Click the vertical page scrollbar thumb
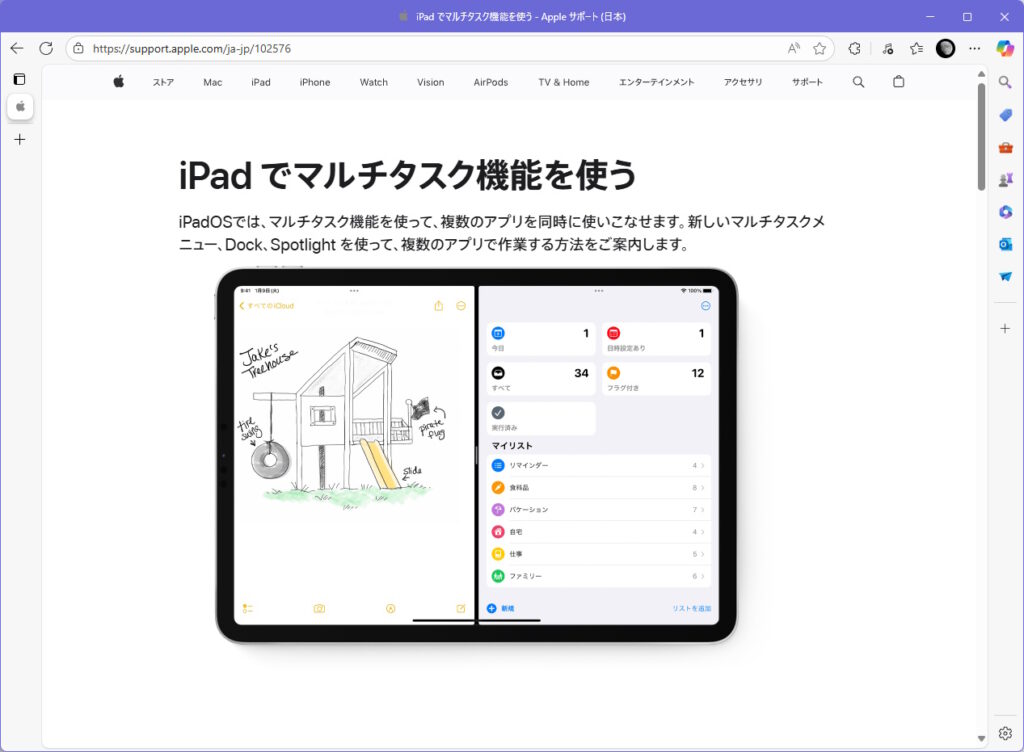Image resolution: width=1024 pixels, height=752 pixels. pyautogui.click(x=981, y=136)
